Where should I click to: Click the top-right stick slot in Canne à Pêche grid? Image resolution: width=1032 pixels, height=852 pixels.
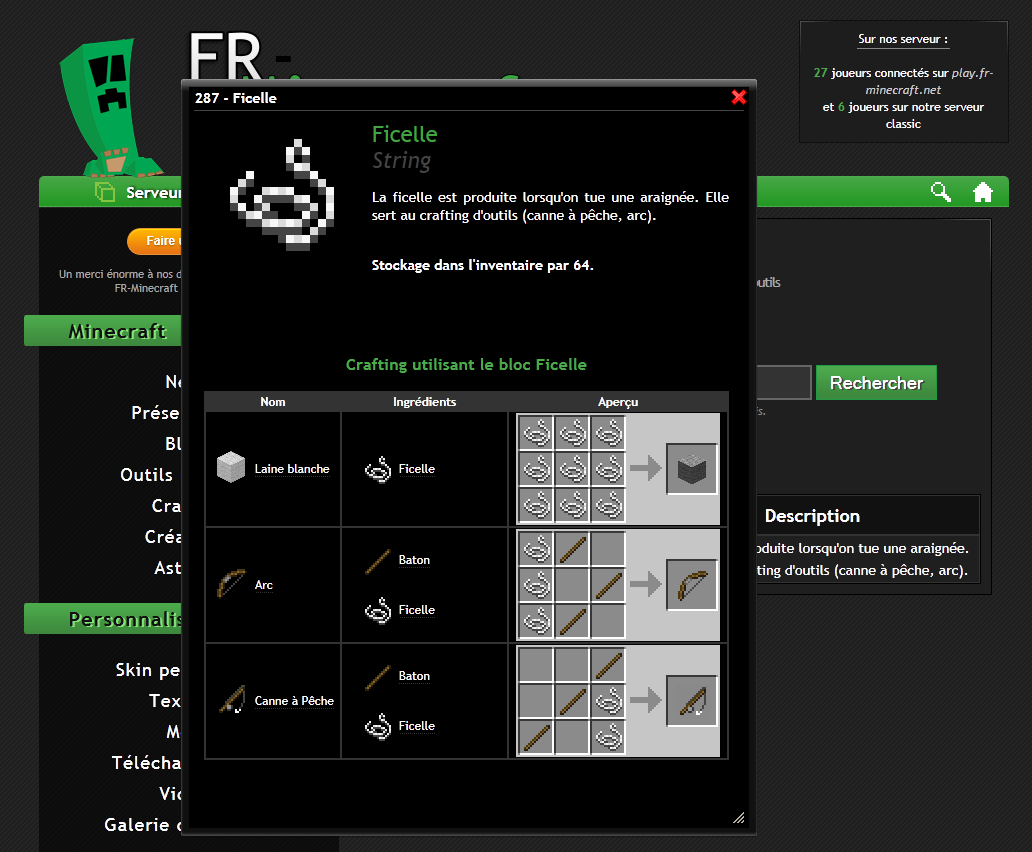pos(609,664)
